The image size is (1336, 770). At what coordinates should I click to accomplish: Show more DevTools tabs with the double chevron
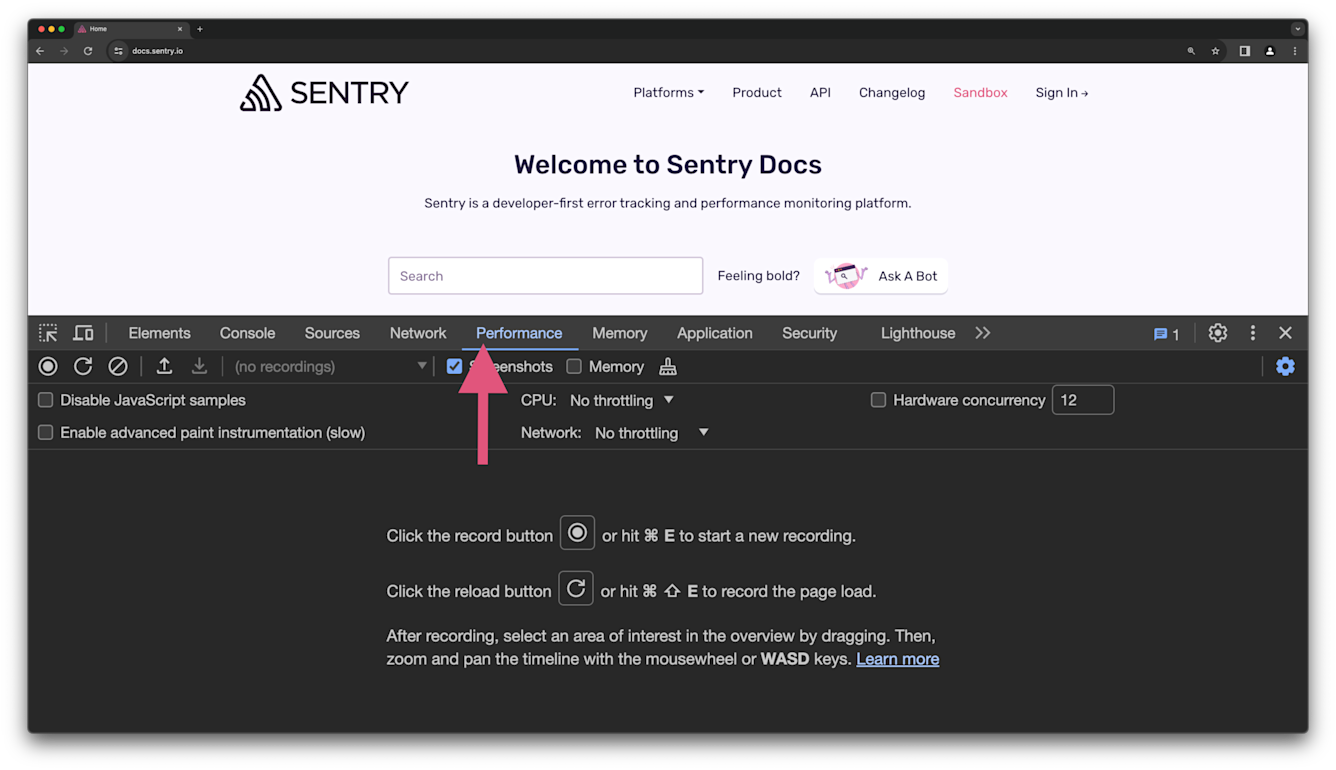983,333
